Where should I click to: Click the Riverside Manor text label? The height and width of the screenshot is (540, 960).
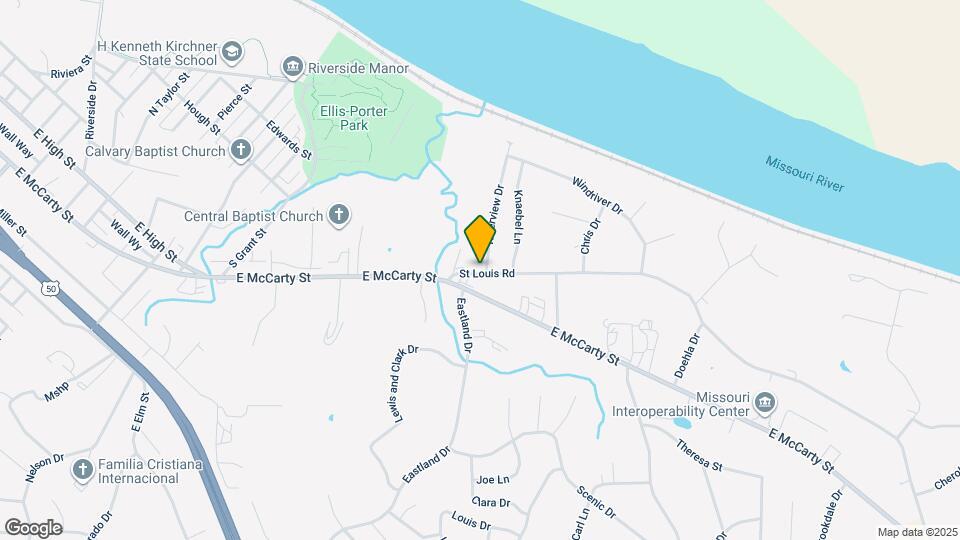pyautogui.click(x=358, y=68)
